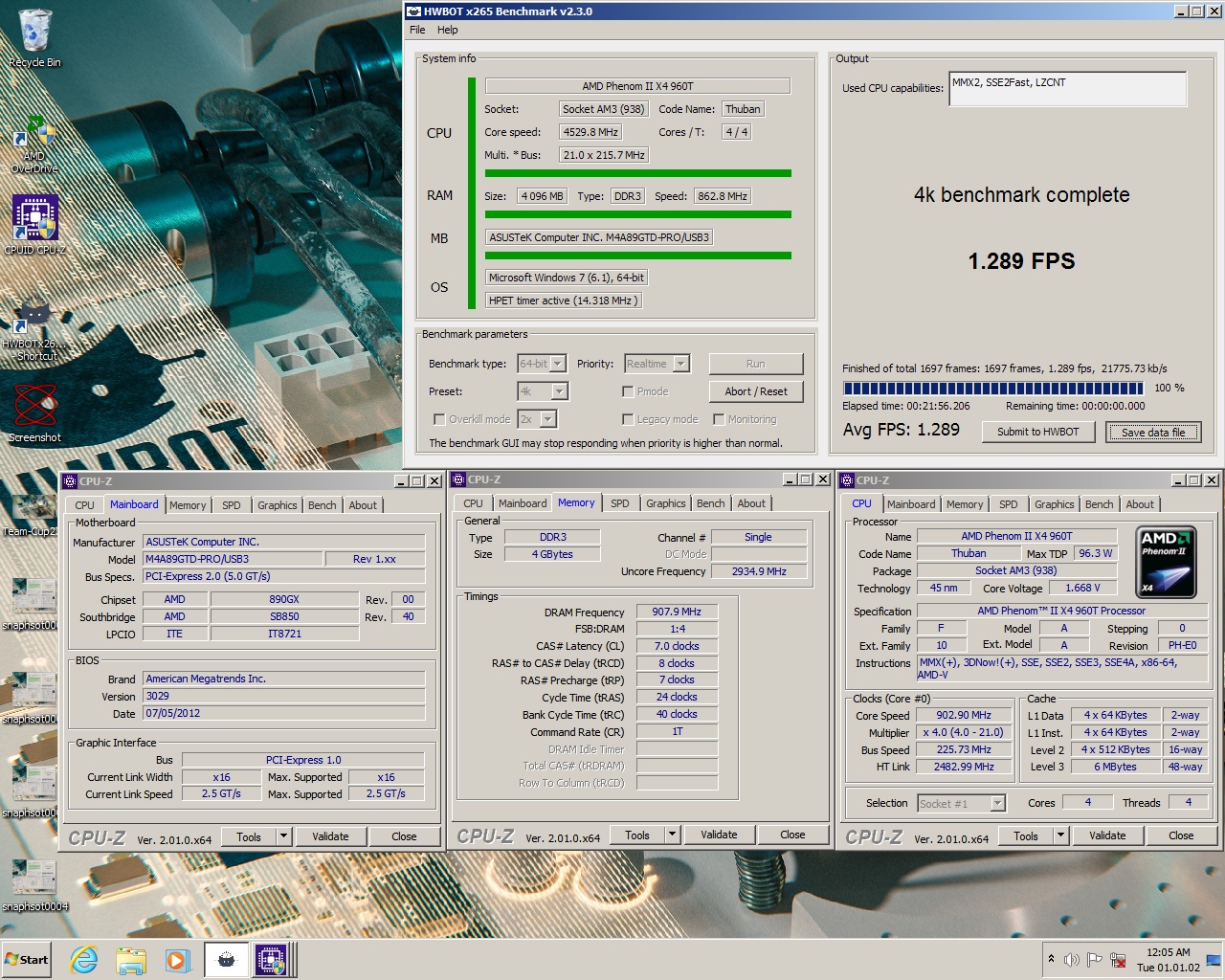Toggle the Legacy mode checkbox
The image size is (1225, 980).
[628, 419]
